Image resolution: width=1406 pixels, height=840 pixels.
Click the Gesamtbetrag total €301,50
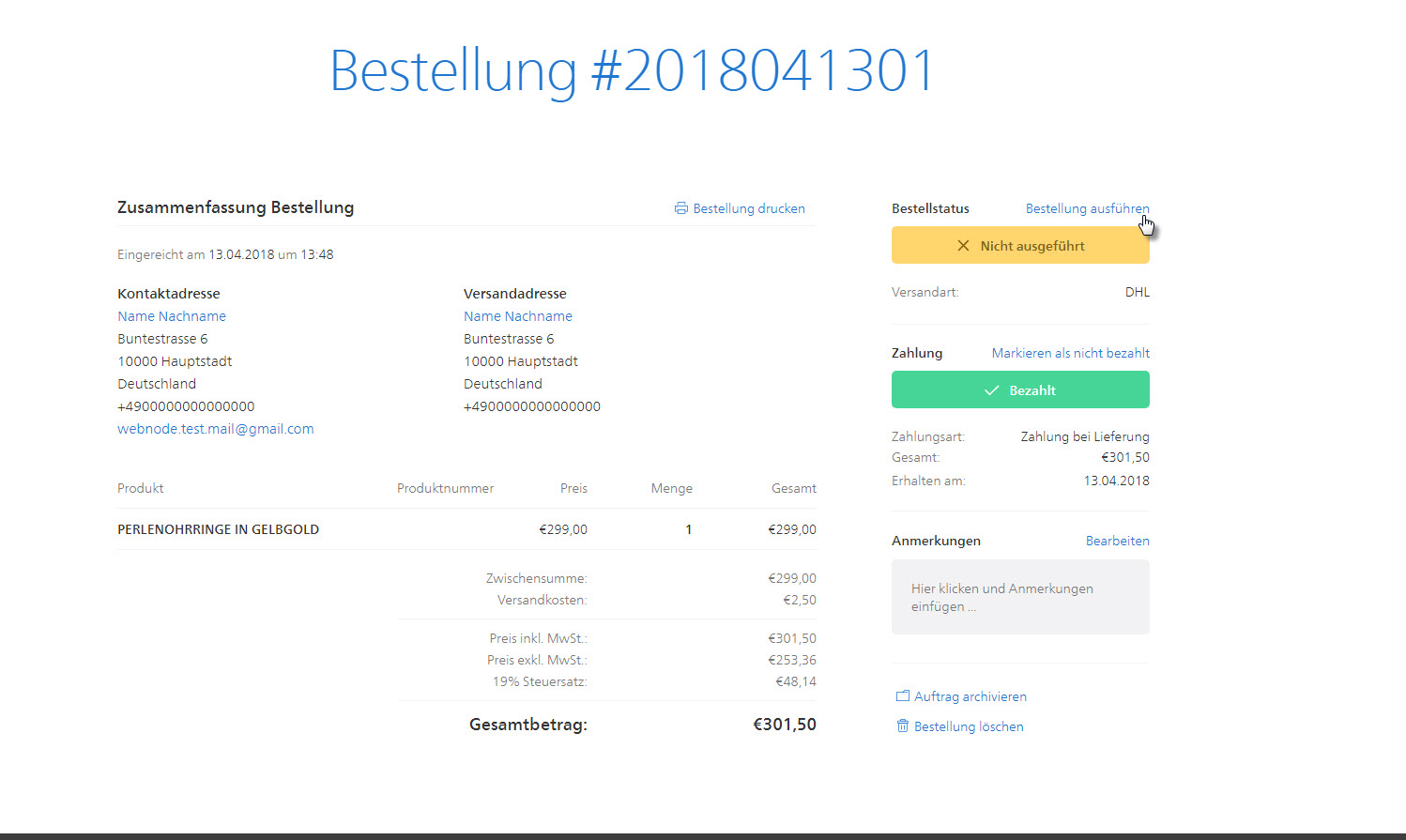coord(785,724)
